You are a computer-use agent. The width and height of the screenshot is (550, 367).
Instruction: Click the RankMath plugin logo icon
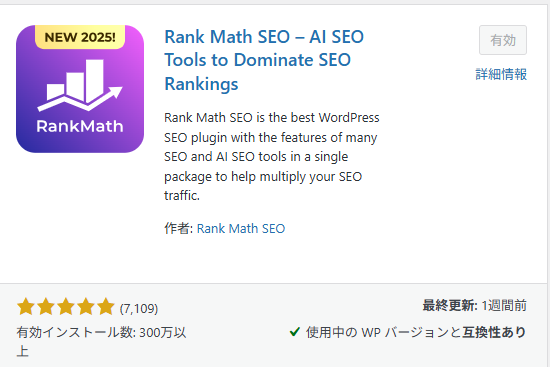coord(80,89)
